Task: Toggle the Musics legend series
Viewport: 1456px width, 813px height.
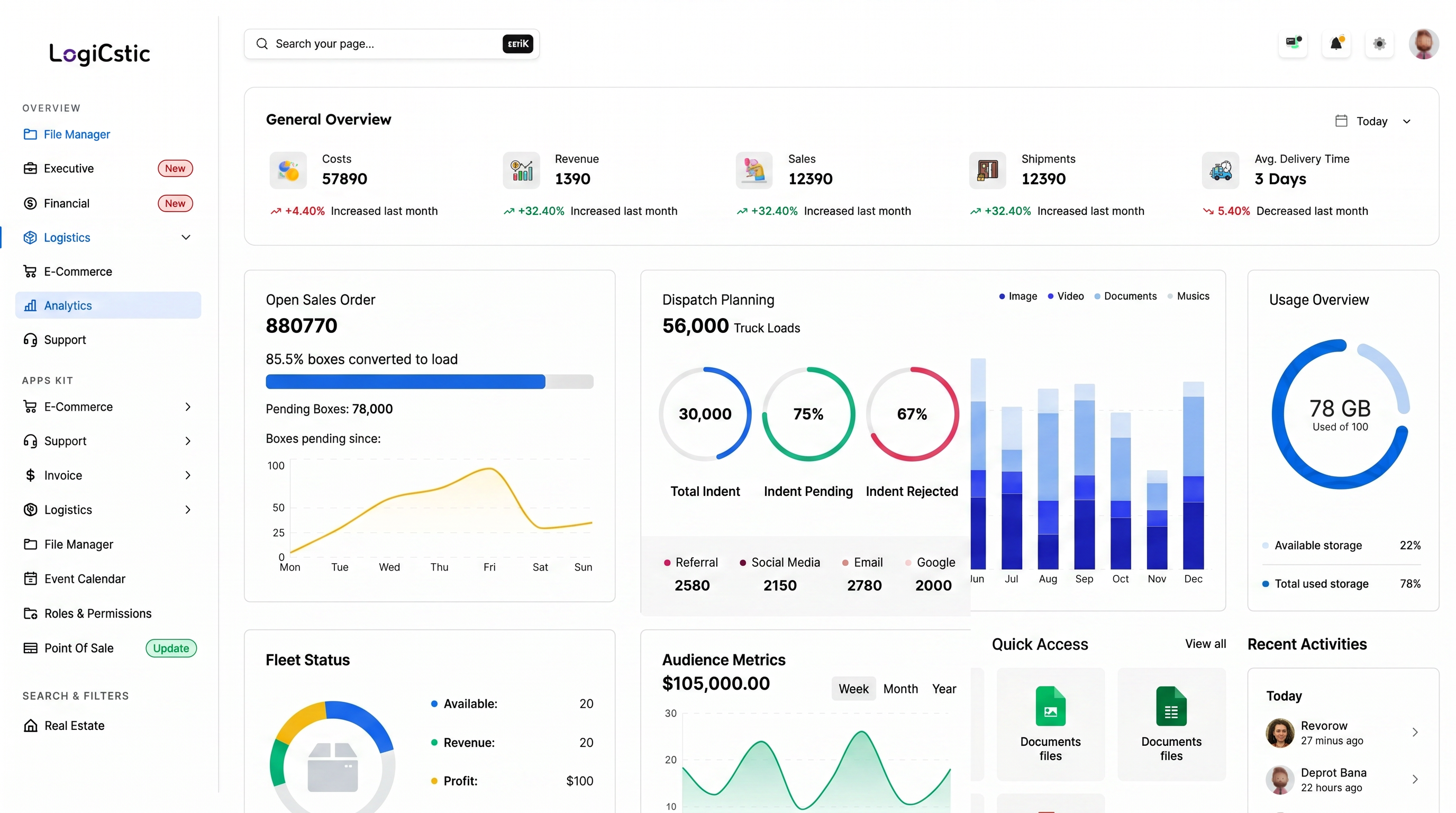Action: pyautogui.click(x=1188, y=296)
